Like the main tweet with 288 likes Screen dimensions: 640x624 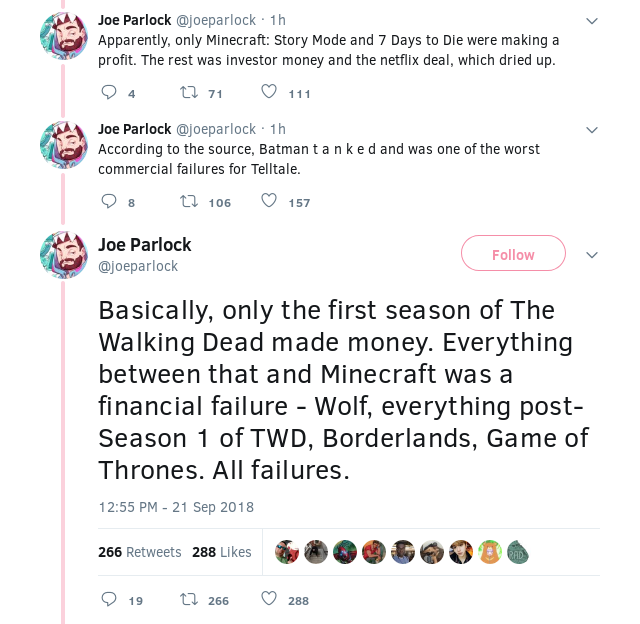pyautogui.click(x=268, y=599)
